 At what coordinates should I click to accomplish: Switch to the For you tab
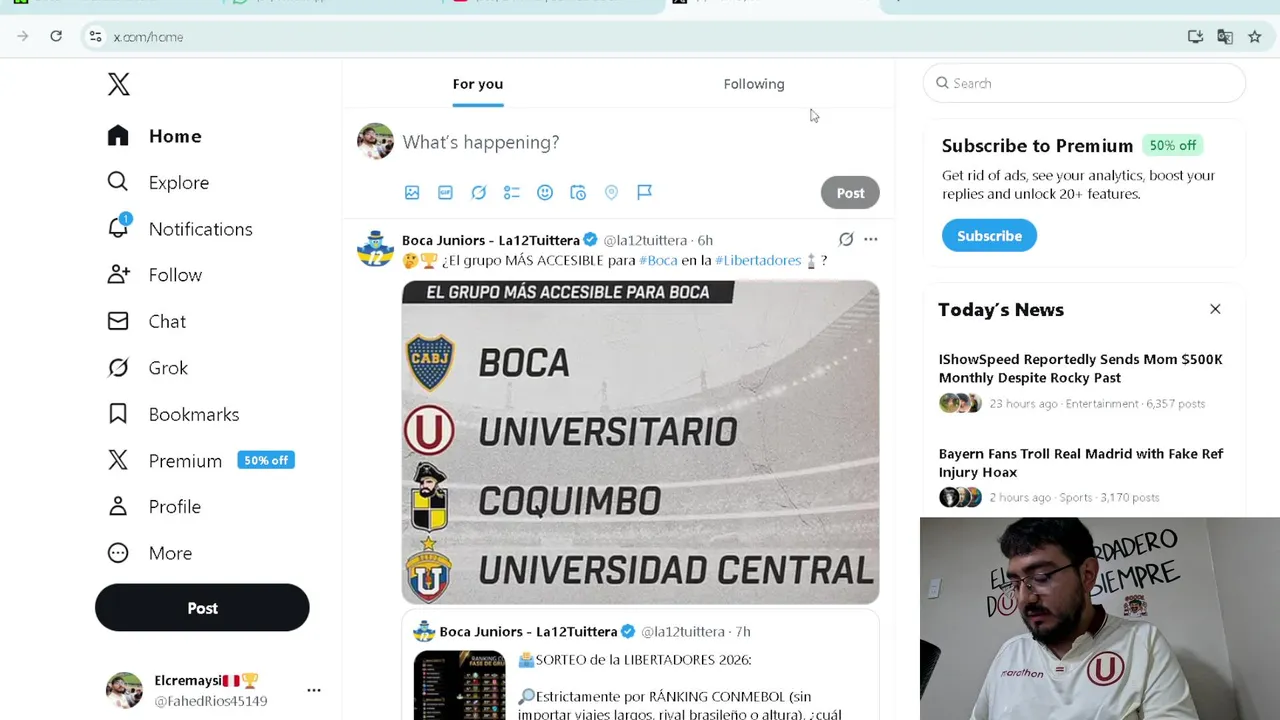click(x=478, y=84)
